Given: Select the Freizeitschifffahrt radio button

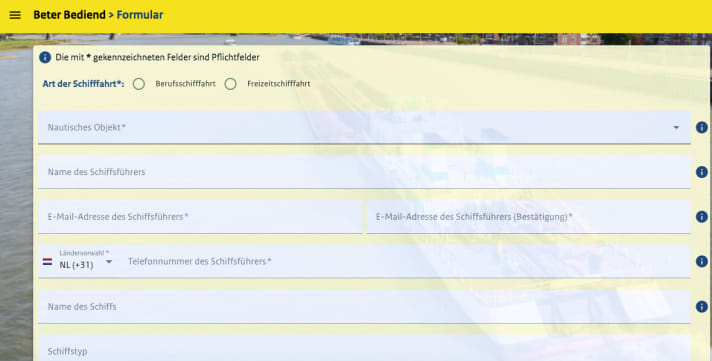Looking at the screenshot, I should coord(231,84).
